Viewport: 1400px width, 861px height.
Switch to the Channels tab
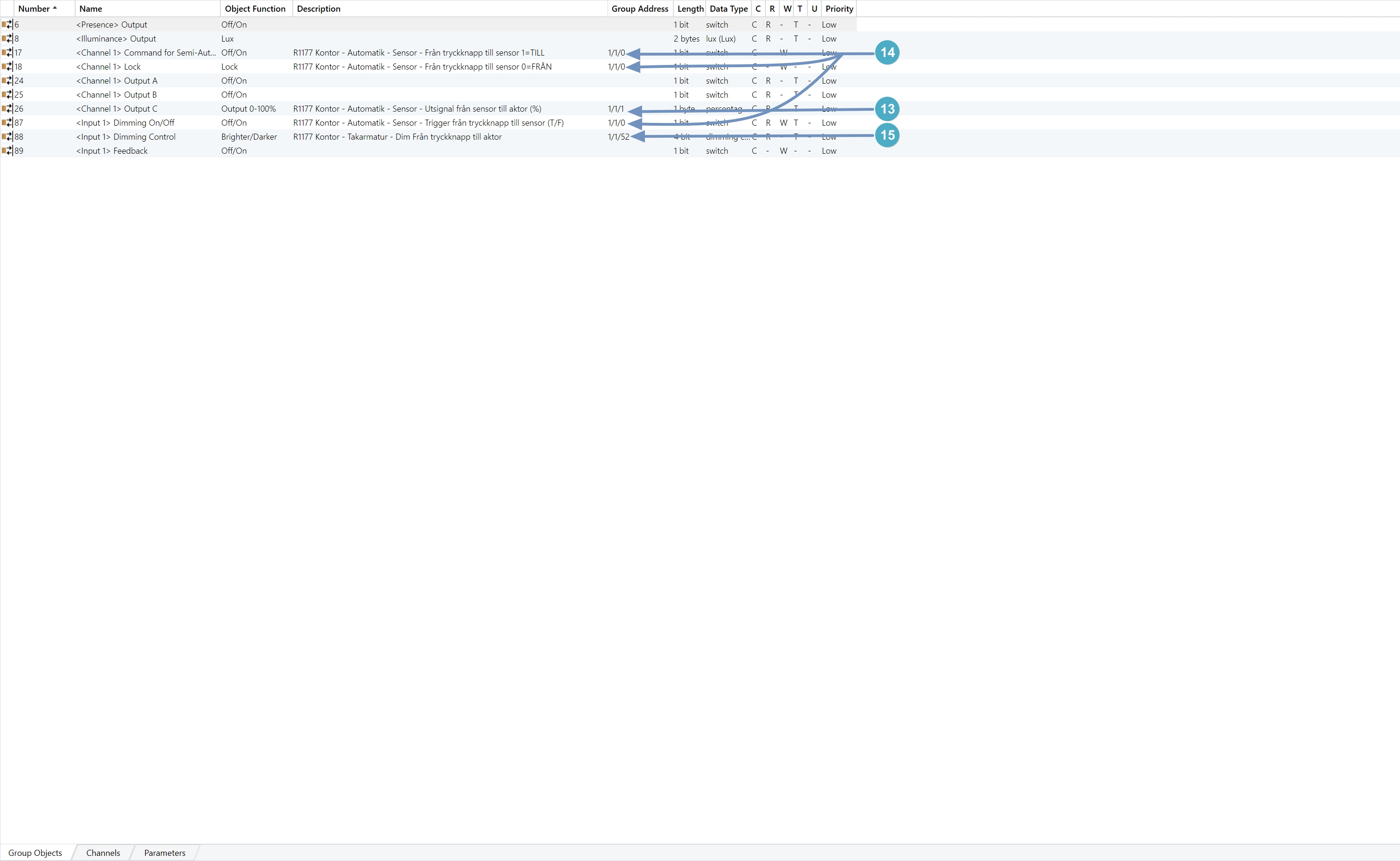pyautogui.click(x=103, y=853)
